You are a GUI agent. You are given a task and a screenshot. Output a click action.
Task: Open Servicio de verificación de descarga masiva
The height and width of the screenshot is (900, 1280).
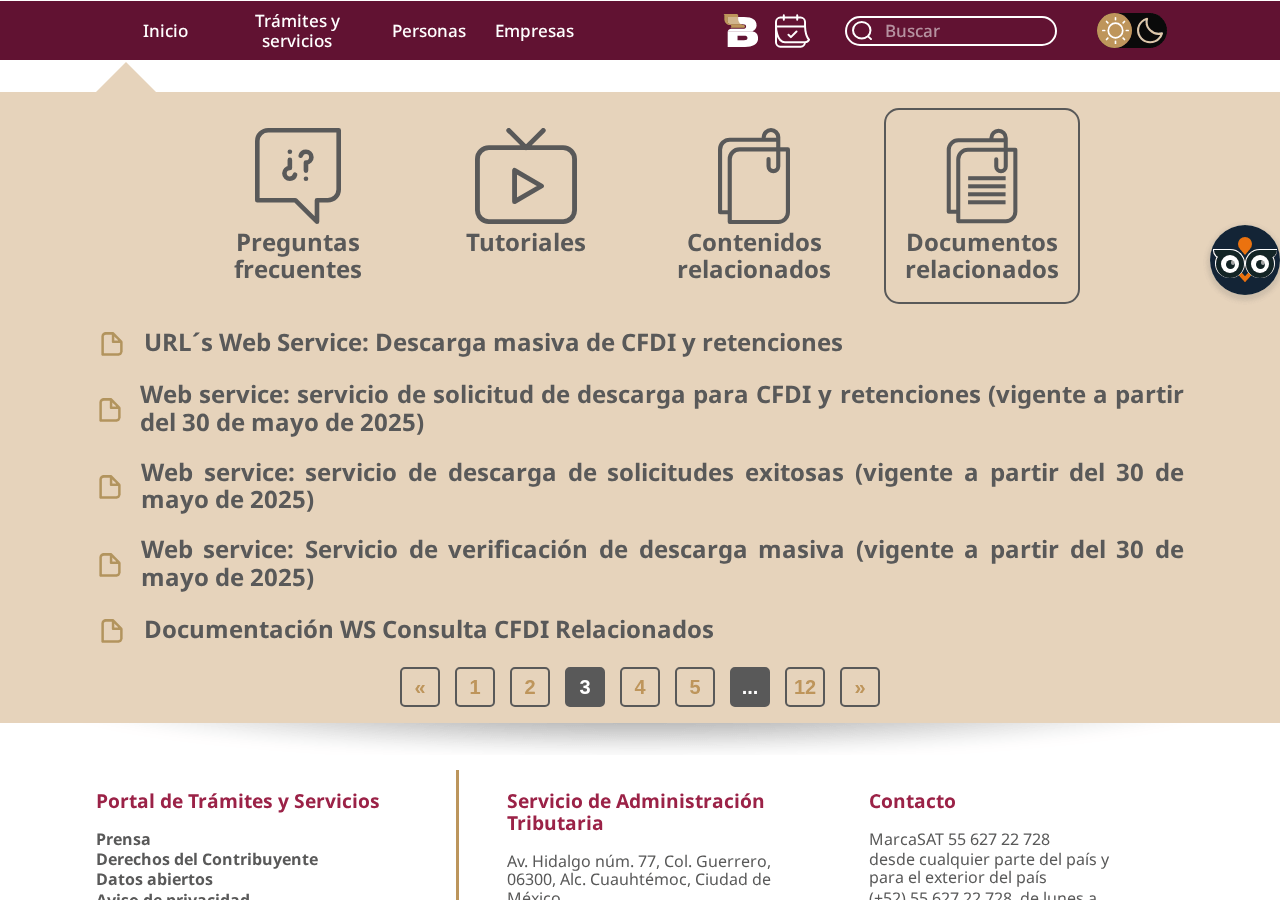click(662, 564)
